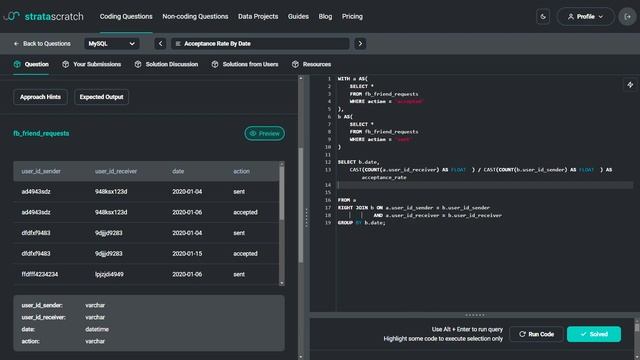
Task: Click fb_friend_requests table name
Action: tap(41, 133)
